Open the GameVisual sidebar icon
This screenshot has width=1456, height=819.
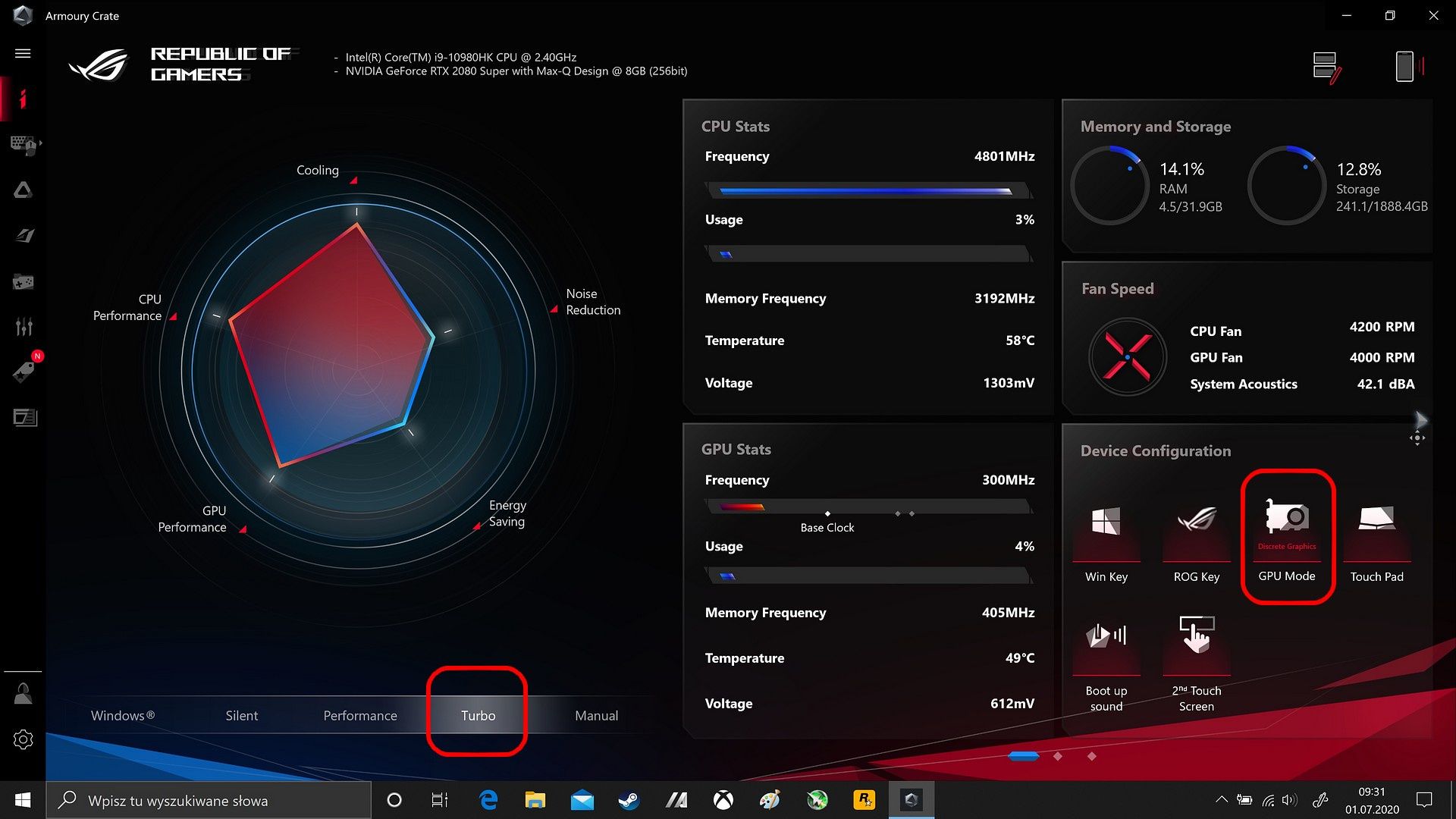[24, 236]
